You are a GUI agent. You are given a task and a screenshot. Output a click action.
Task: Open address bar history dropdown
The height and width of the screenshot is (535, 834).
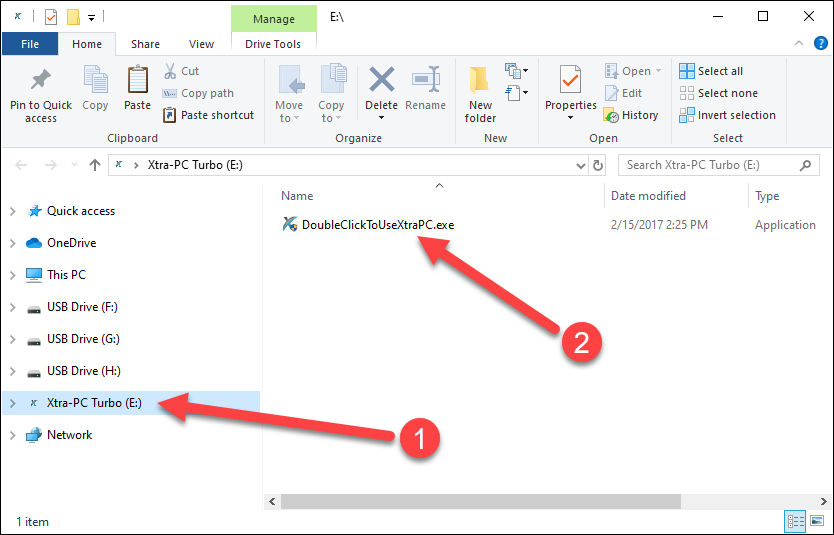581,165
